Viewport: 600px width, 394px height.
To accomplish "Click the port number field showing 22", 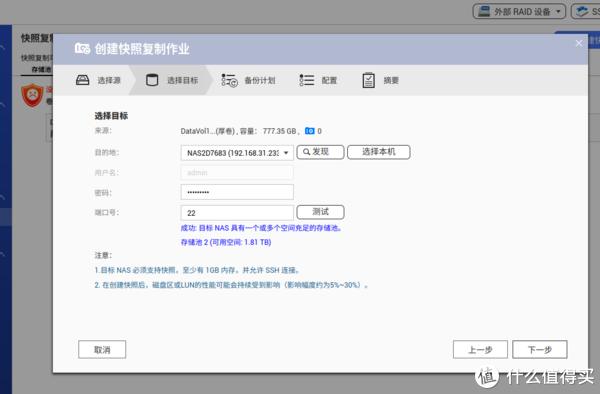I will pos(237,213).
